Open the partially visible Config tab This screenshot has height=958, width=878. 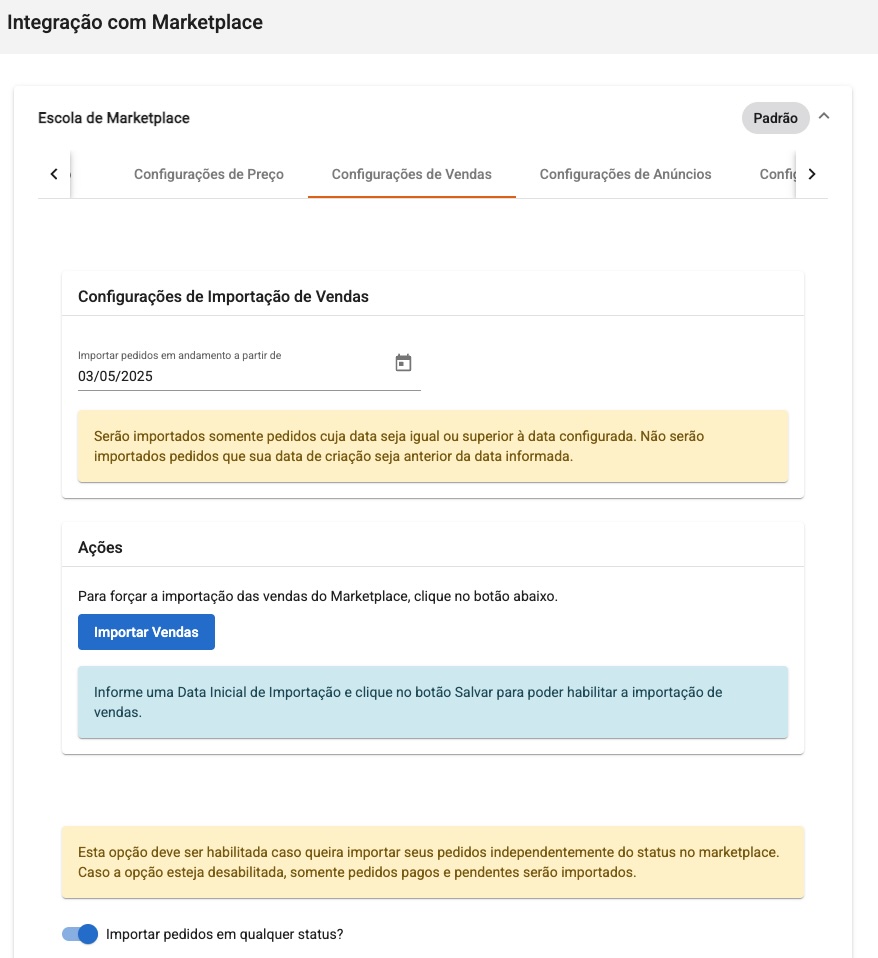click(x=777, y=174)
